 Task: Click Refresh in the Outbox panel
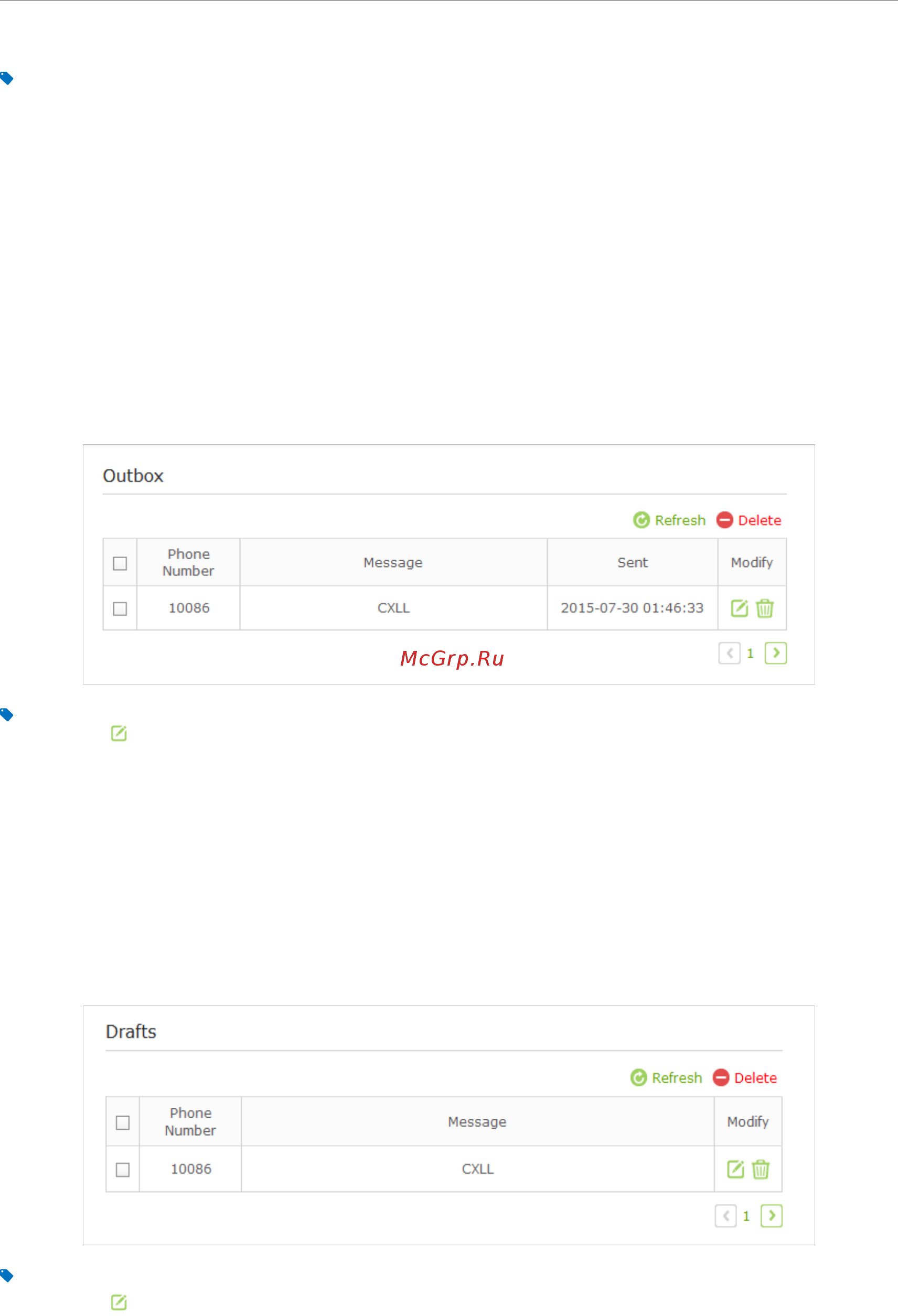pos(669,520)
